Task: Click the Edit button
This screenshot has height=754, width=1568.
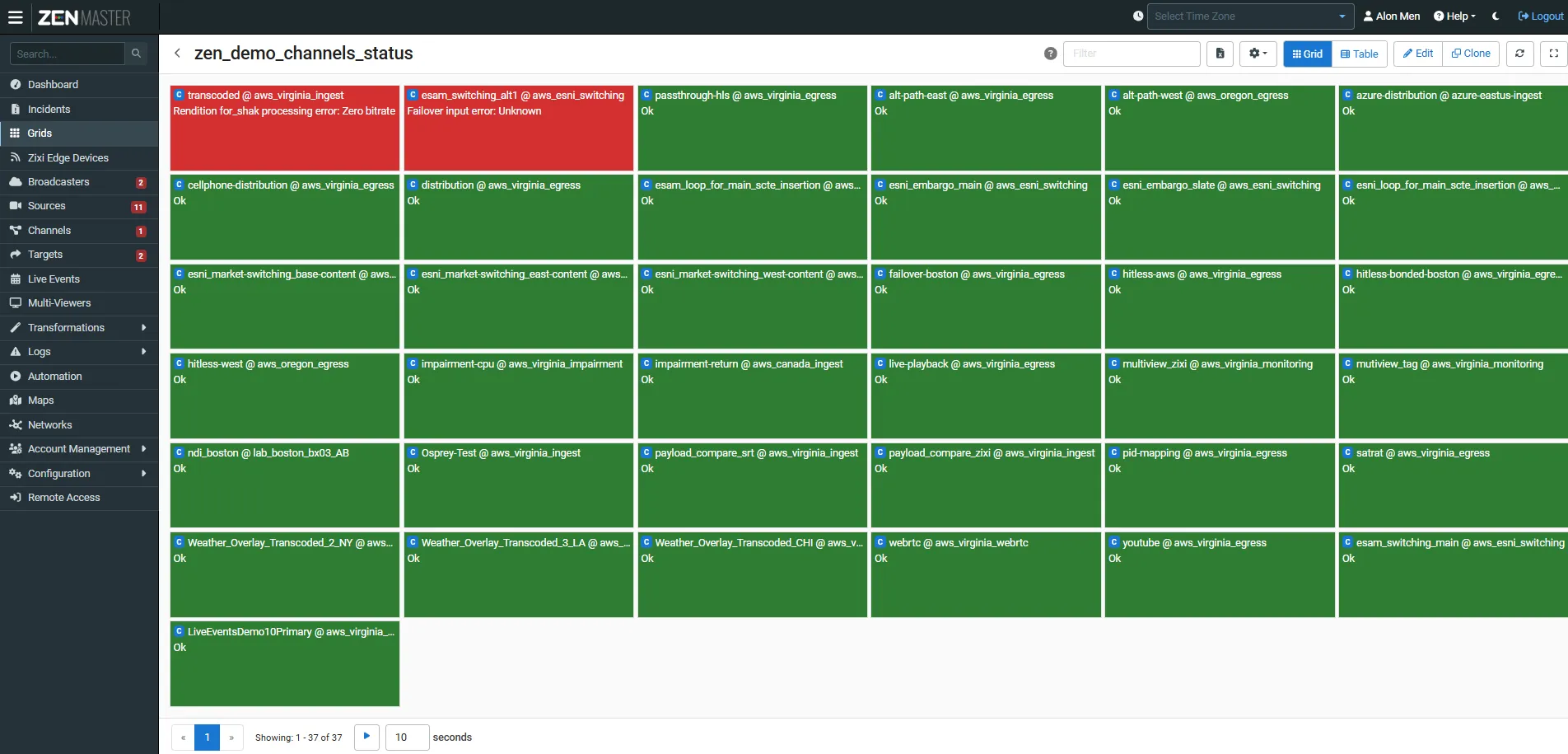Action: pos(1418,54)
